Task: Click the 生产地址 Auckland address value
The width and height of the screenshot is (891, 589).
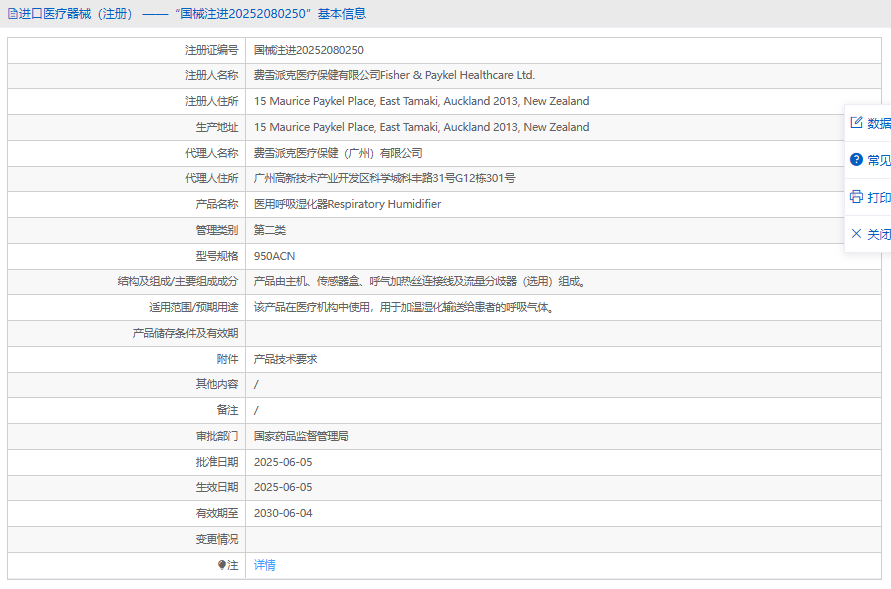Action: pos(421,127)
